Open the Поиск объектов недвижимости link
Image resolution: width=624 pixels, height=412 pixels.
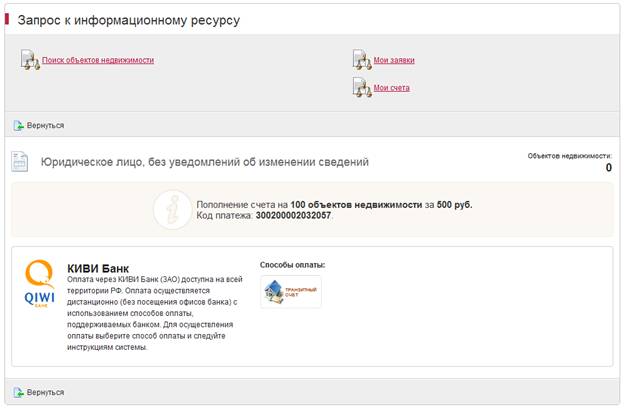[x=98, y=60]
